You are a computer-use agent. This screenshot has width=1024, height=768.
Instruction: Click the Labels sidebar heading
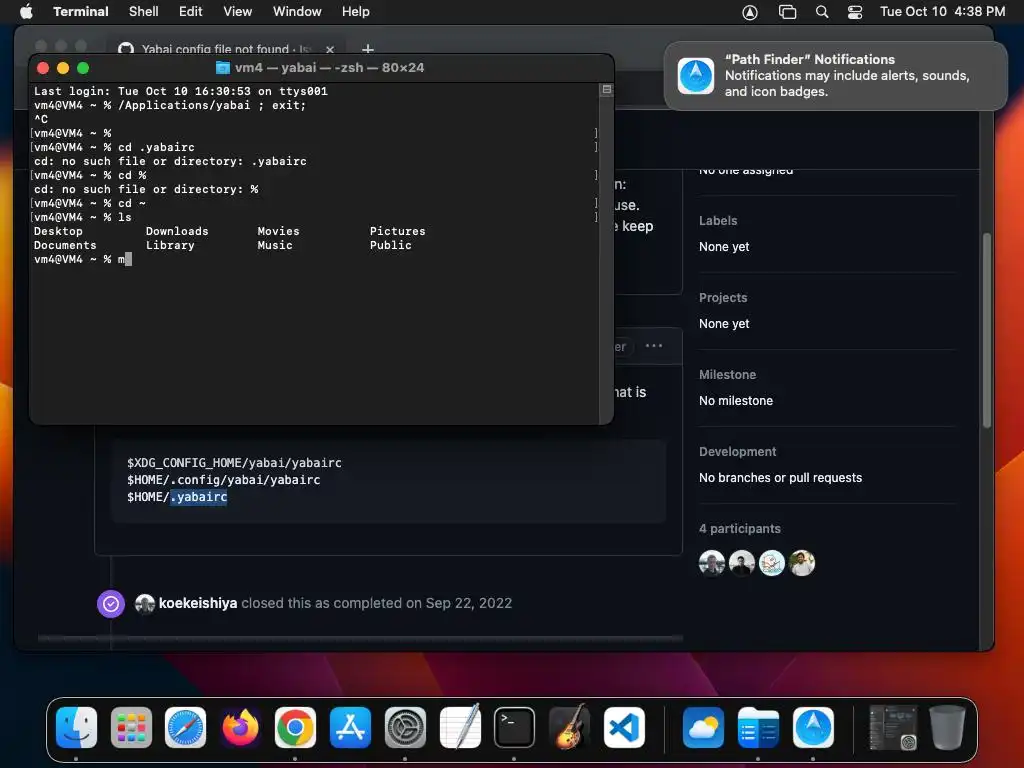click(718, 221)
